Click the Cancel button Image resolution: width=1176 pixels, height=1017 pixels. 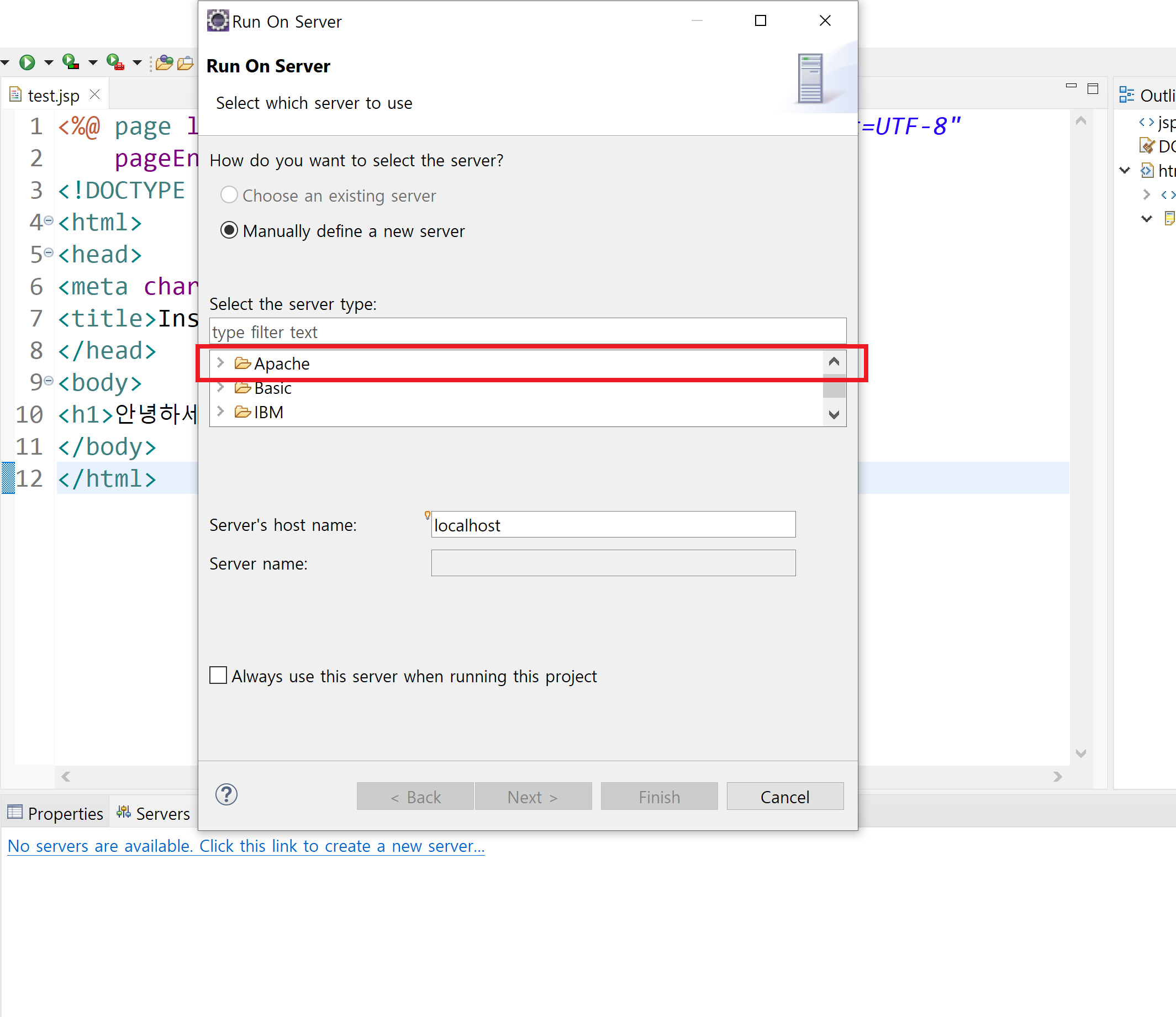(x=784, y=797)
